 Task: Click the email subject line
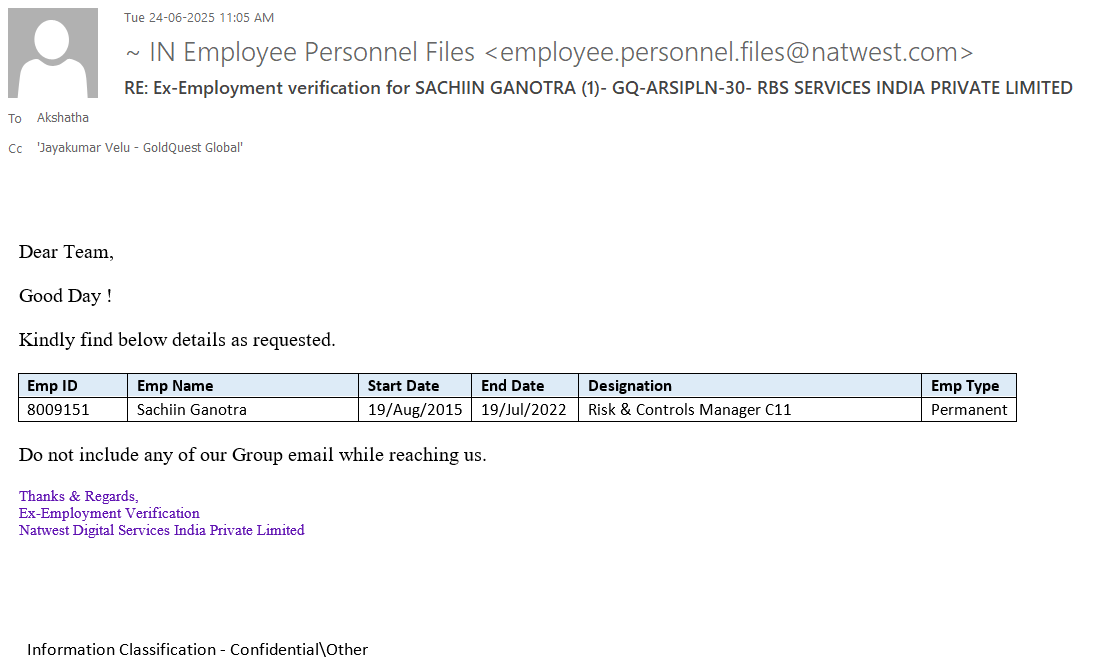tap(598, 88)
